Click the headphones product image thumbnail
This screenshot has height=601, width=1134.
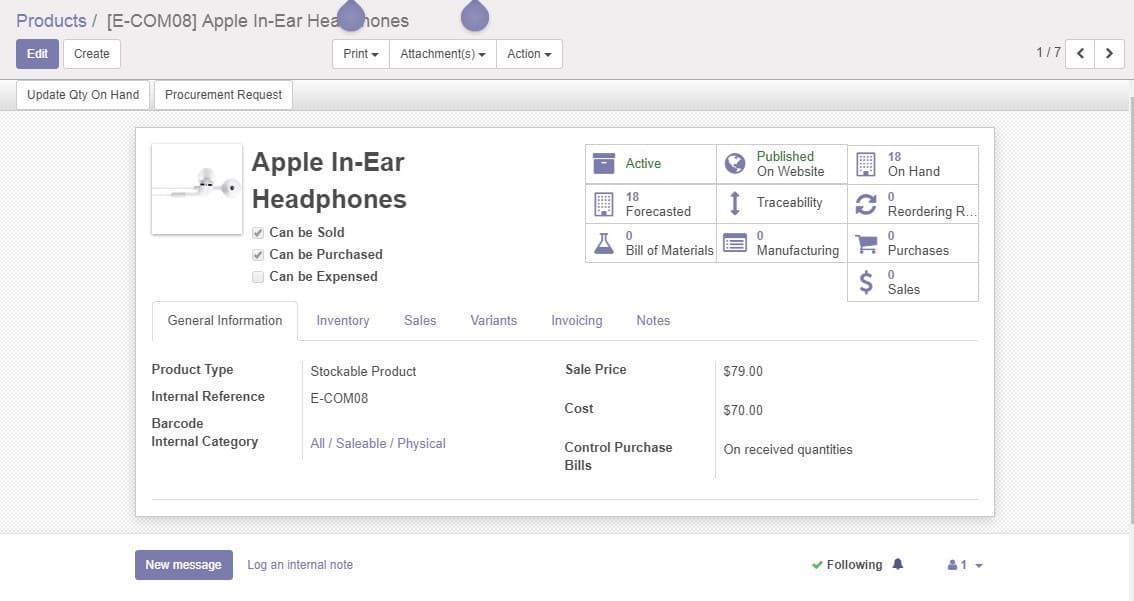[197, 189]
